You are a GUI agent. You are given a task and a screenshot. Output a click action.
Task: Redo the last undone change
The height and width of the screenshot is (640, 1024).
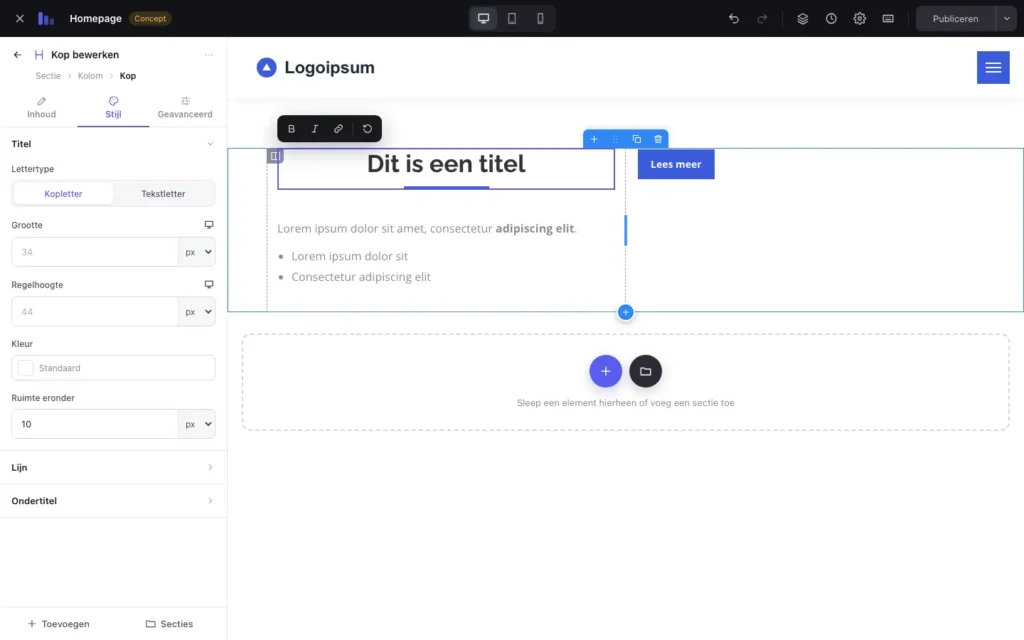tap(762, 18)
